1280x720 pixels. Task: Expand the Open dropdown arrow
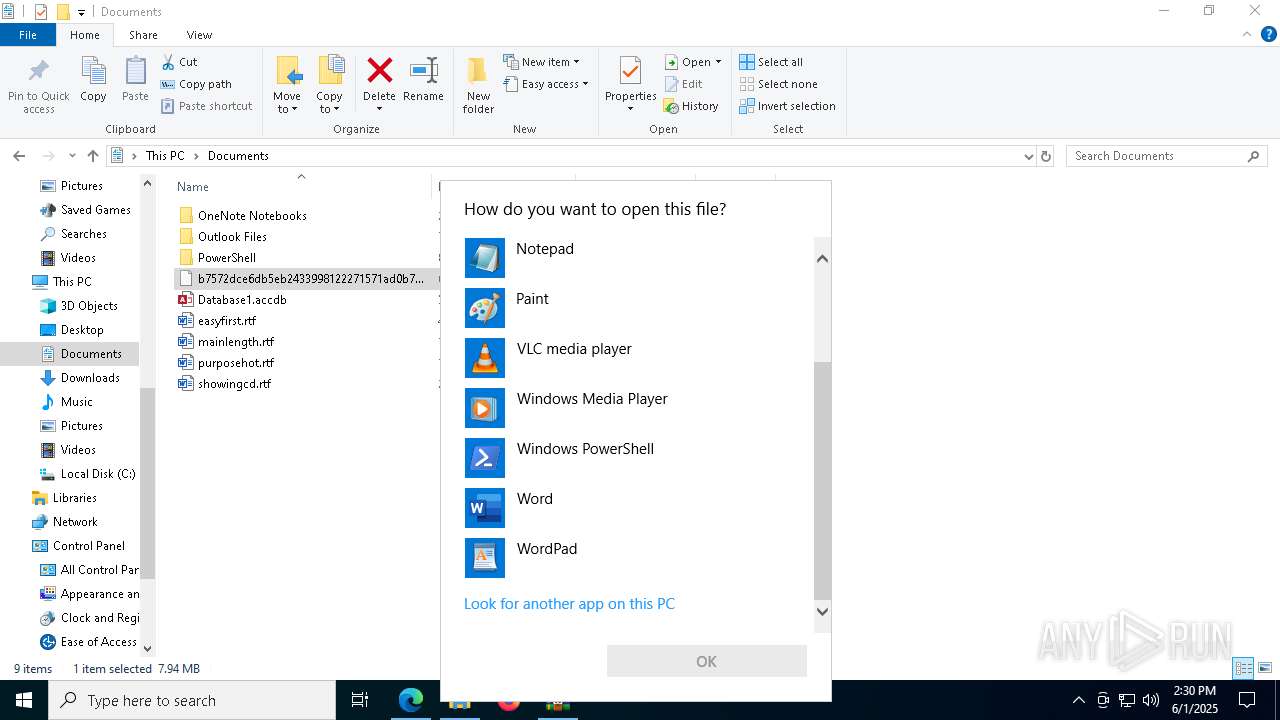point(718,62)
